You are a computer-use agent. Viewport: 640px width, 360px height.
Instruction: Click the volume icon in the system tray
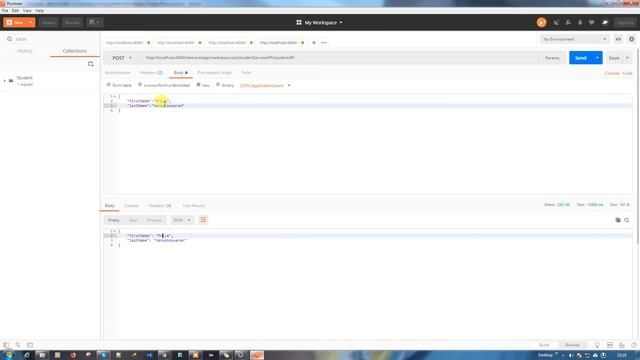click(571, 356)
